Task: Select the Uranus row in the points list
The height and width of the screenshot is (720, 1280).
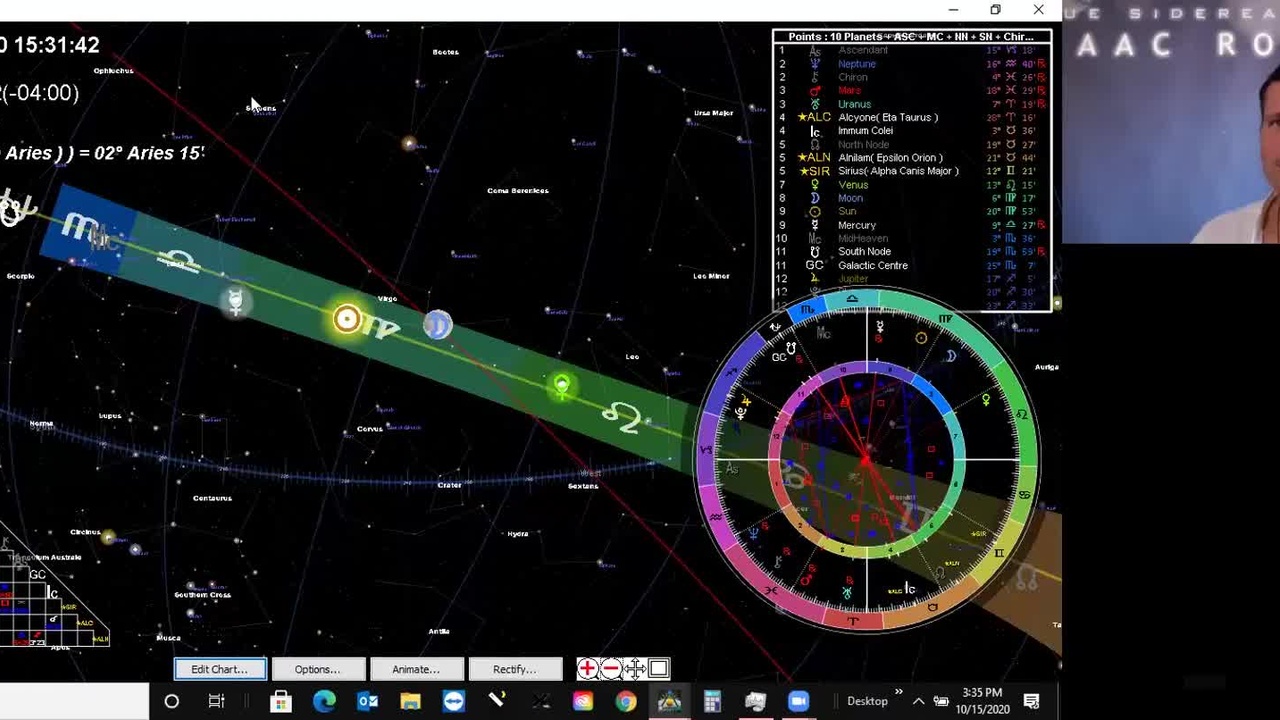Action: click(911, 104)
